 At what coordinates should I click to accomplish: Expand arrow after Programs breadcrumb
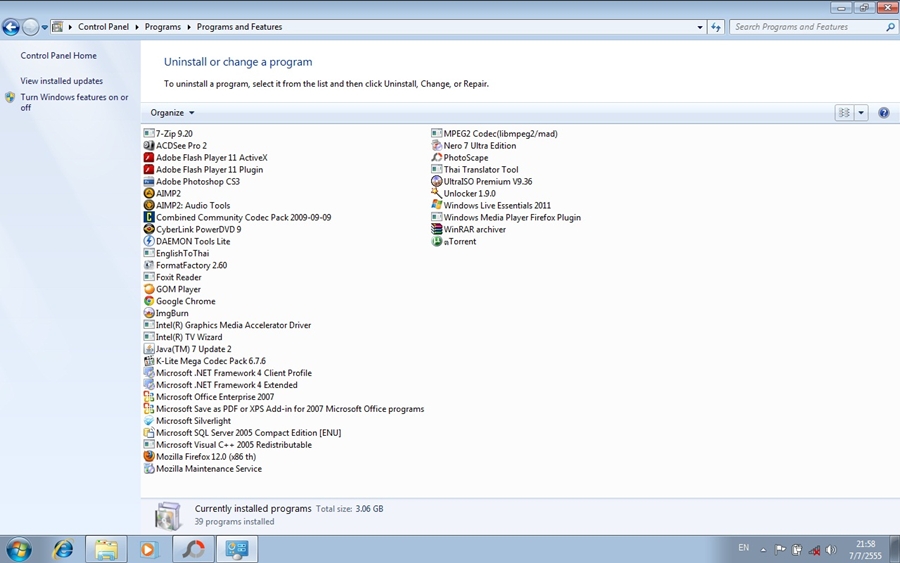click(x=188, y=27)
